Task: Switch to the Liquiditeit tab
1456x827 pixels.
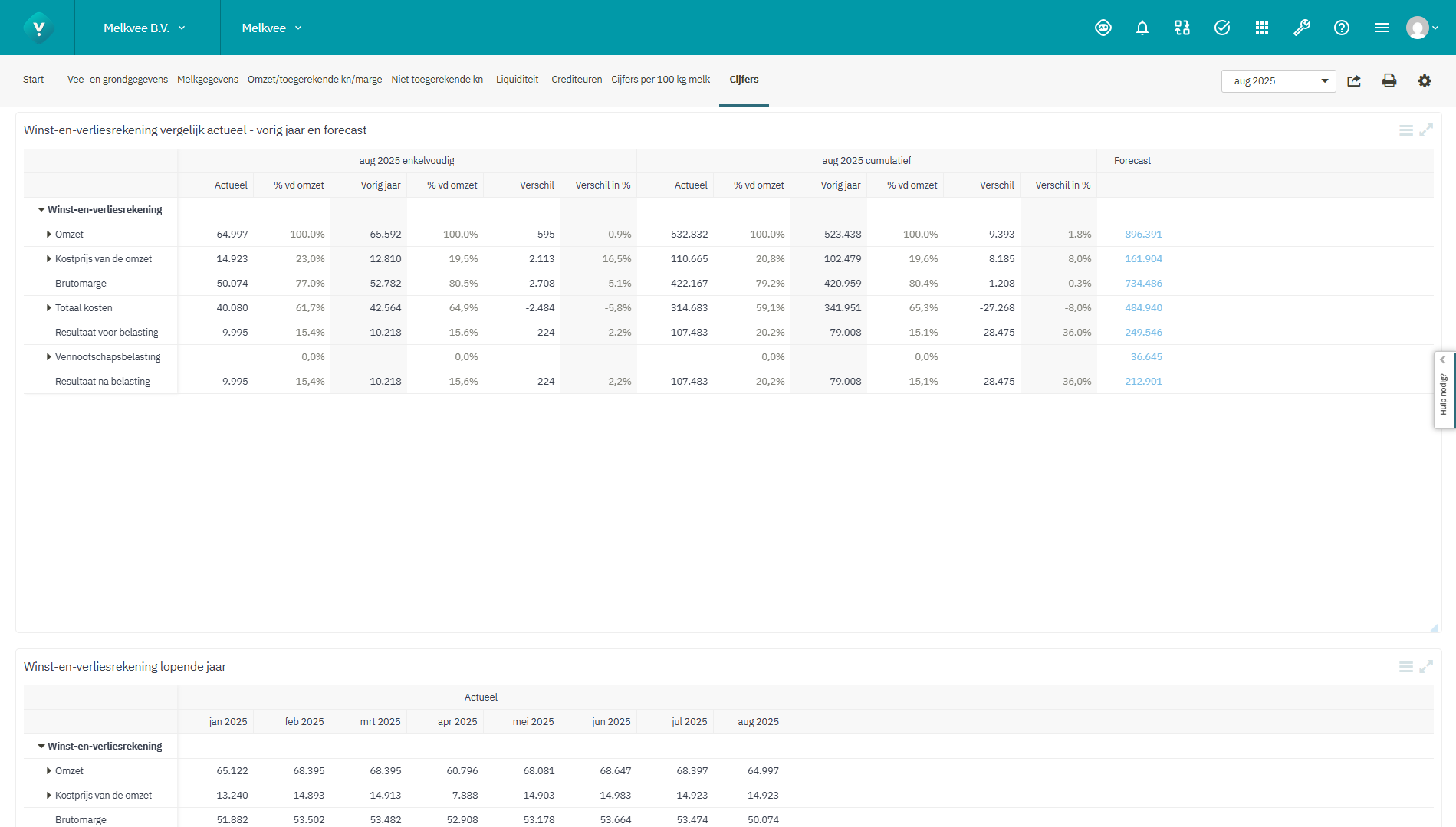Action: 517,80
